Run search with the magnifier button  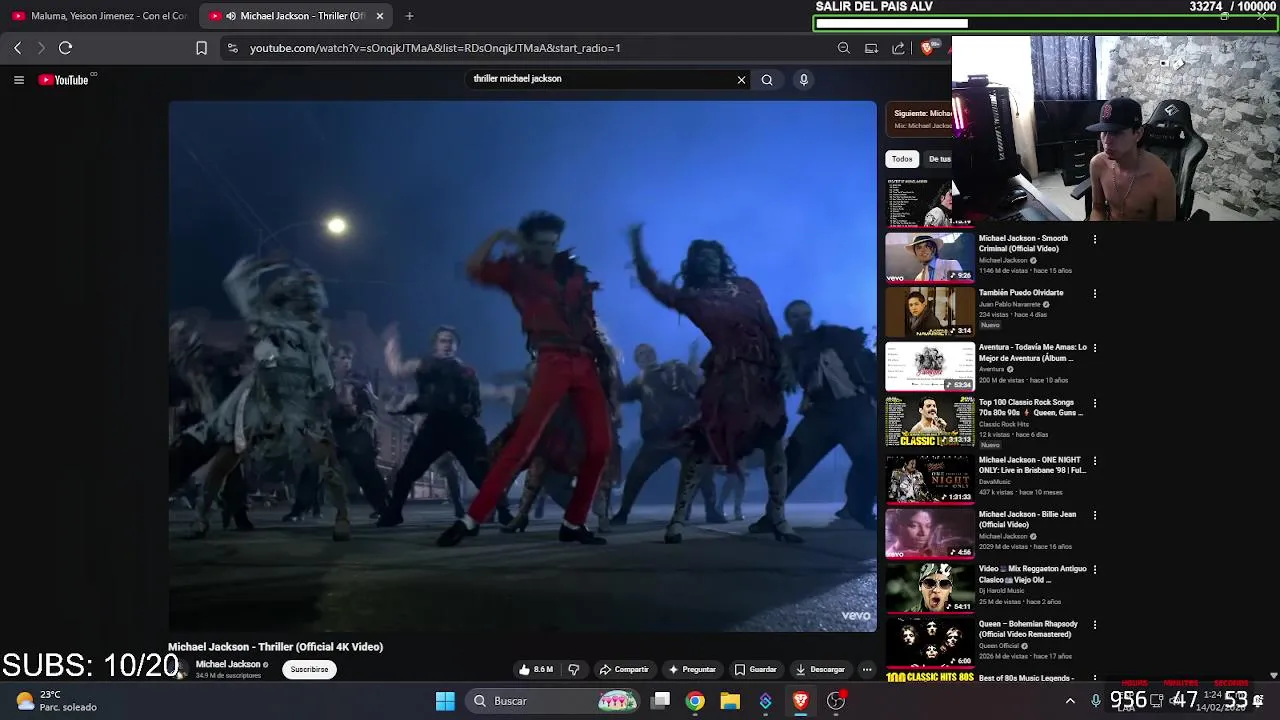(767, 80)
